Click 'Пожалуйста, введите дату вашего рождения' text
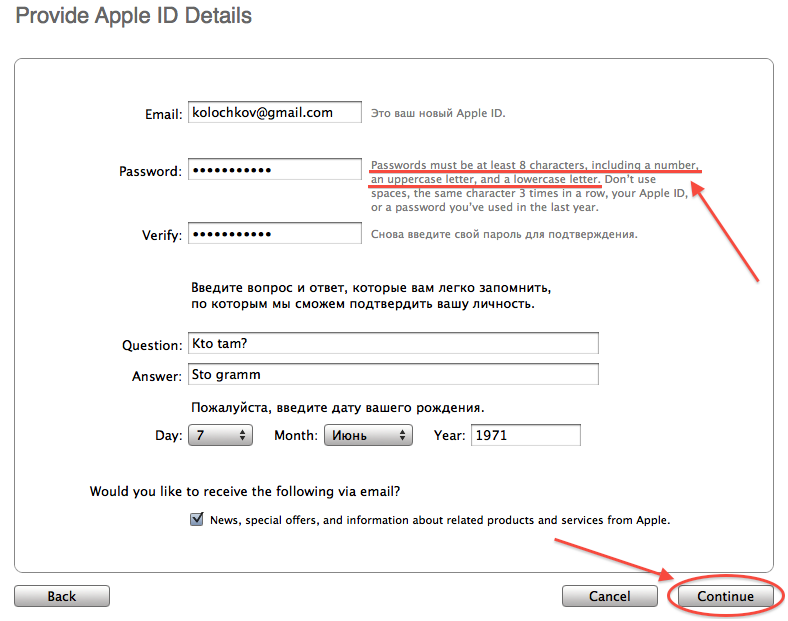788x621 pixels. click(x=337, y=407)
